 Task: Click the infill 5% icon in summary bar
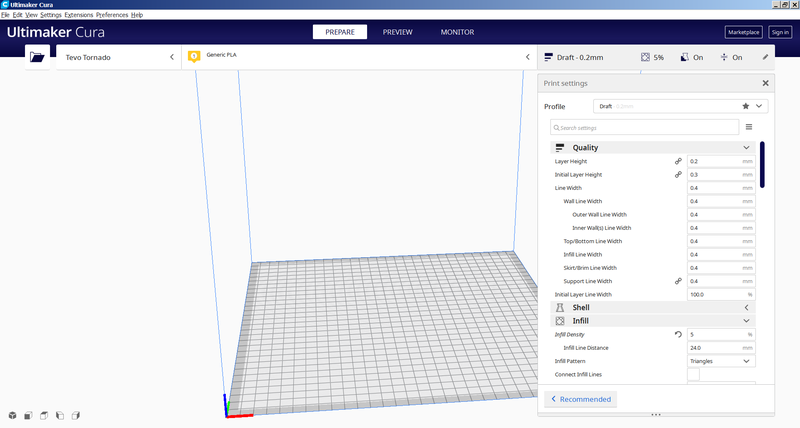[645, 58]
